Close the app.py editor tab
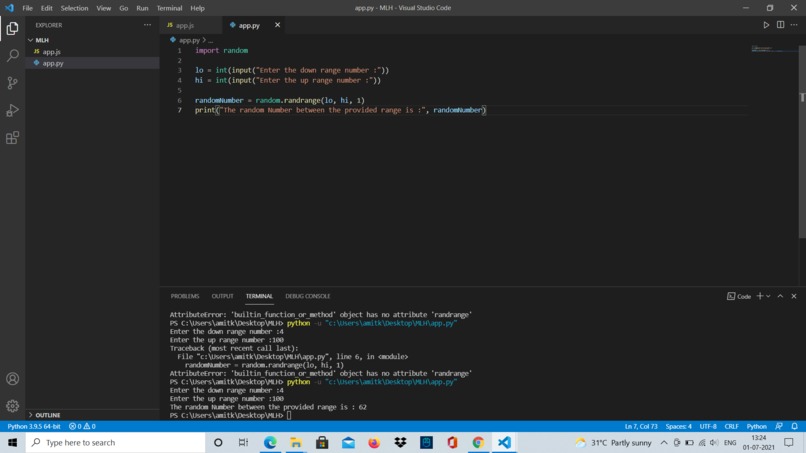806x453 pixels. [x=278, y=25]
